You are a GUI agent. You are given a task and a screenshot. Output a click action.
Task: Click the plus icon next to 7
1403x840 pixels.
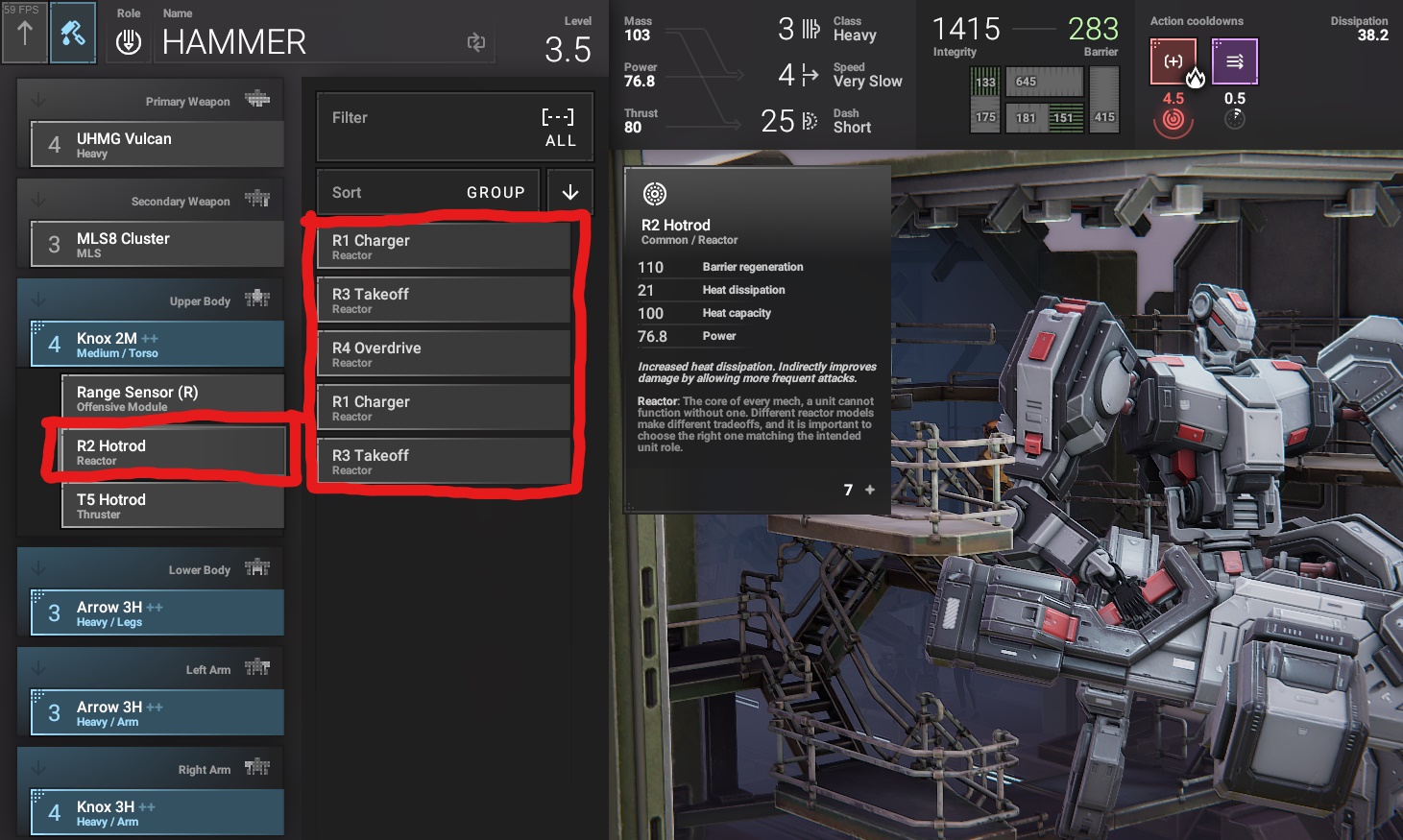[870, 490]
